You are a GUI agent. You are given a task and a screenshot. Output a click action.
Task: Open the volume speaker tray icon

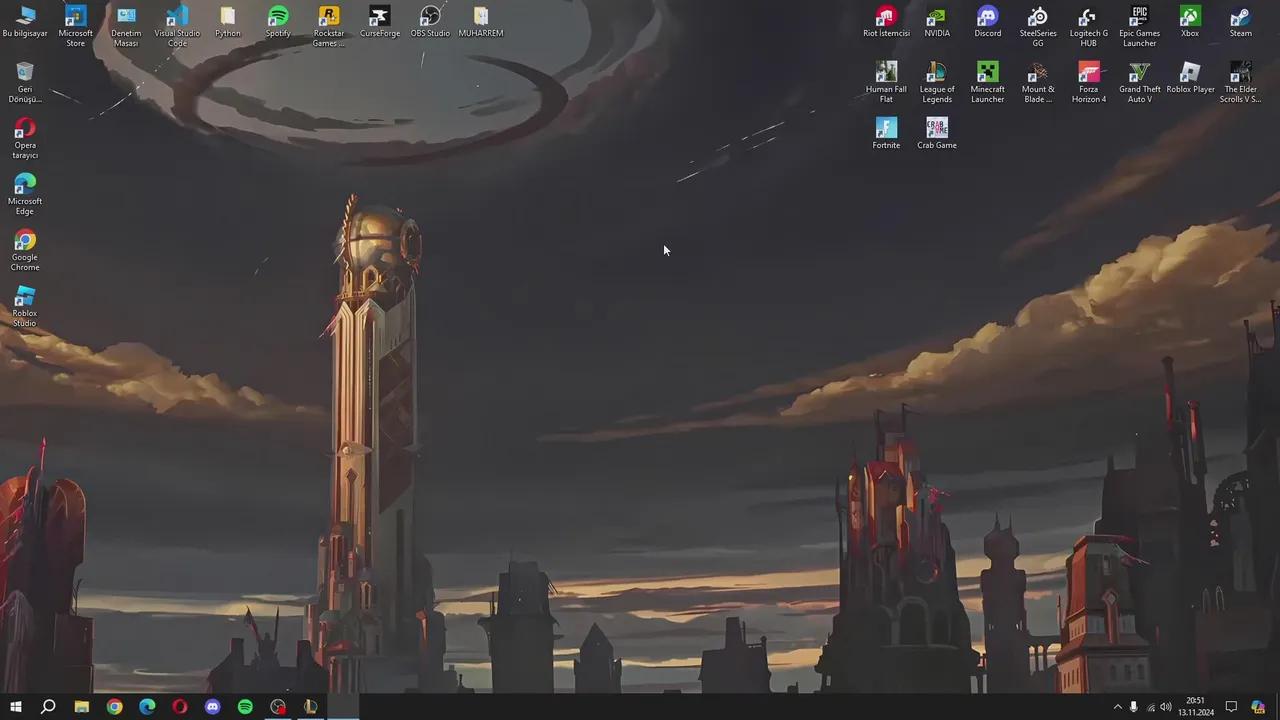pos(1166,707)
